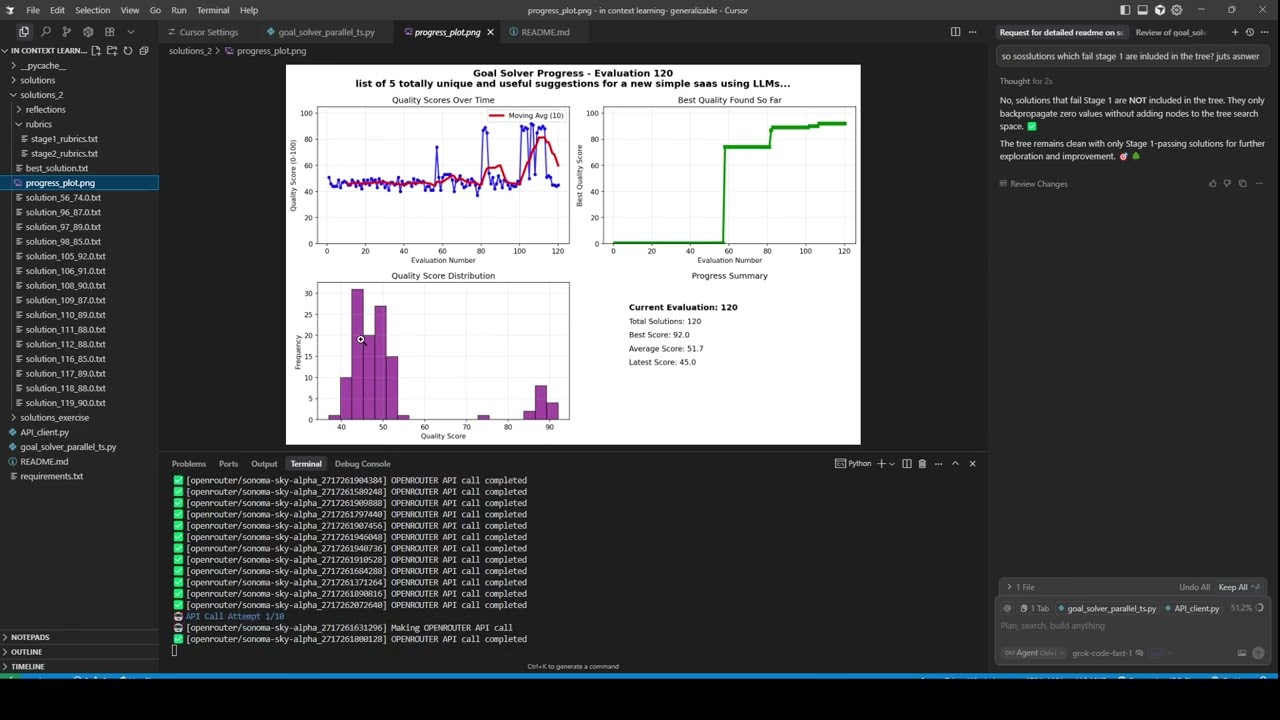Maximize the terminal panel with the chevron-up
This screenshot has width=1280, height=720.
coord(955,464)
